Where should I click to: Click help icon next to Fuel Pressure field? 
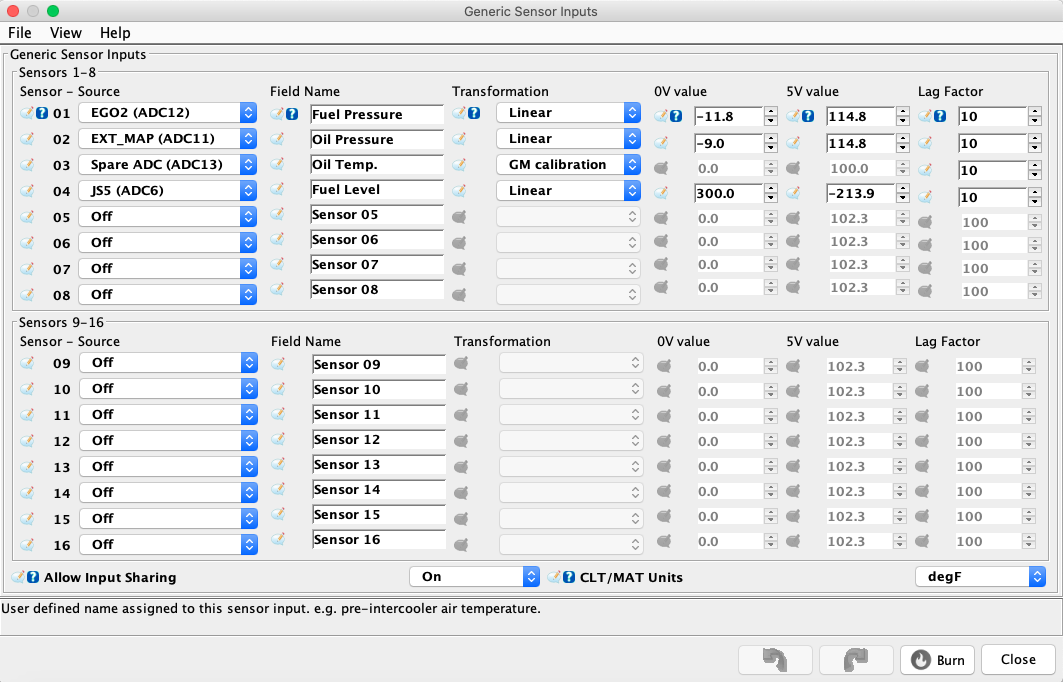[292, 114]
